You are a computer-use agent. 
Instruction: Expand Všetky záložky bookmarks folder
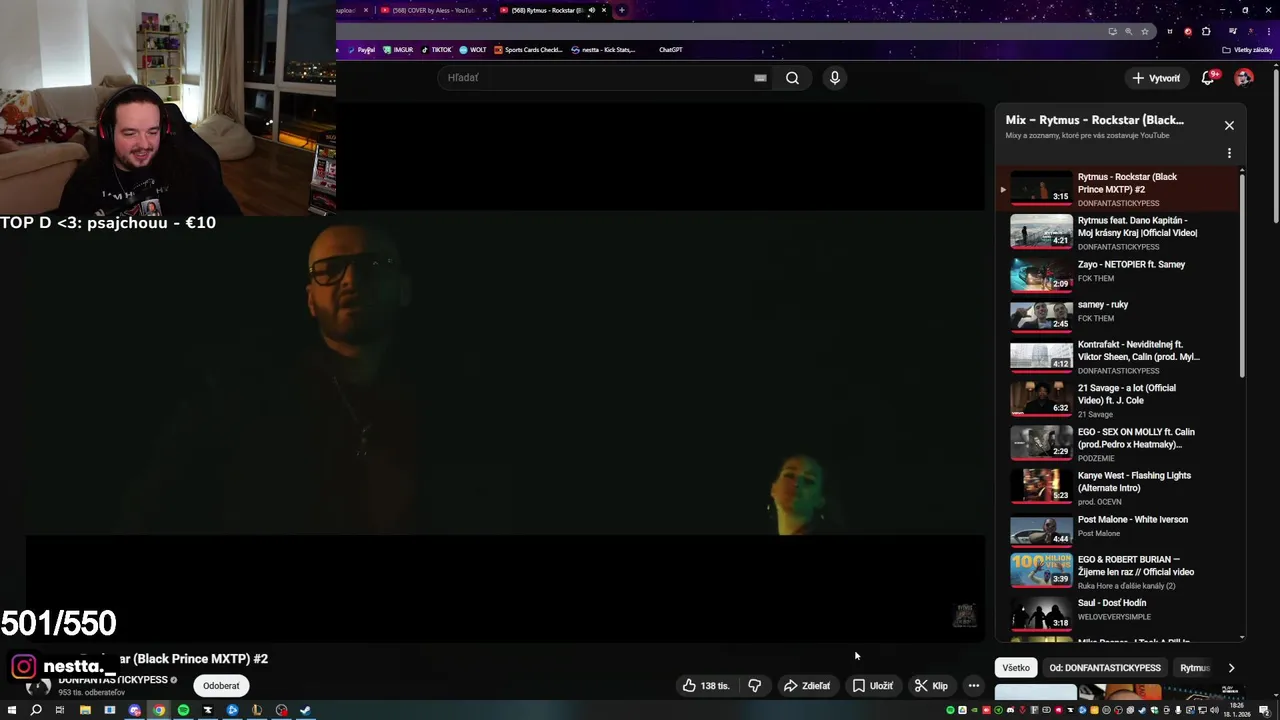coord(1248,50)
